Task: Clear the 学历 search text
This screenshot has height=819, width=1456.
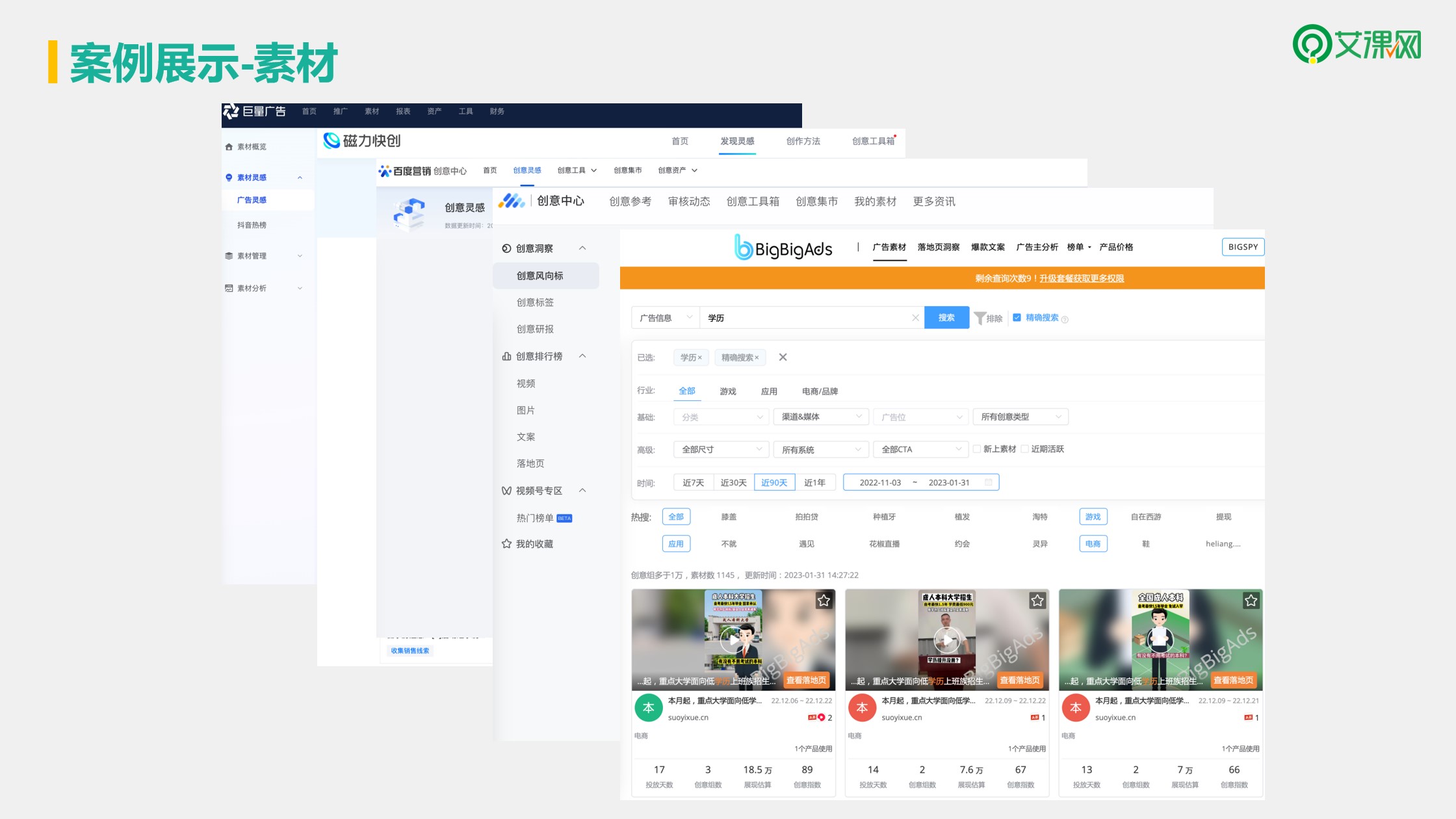Action: (915, 318)
